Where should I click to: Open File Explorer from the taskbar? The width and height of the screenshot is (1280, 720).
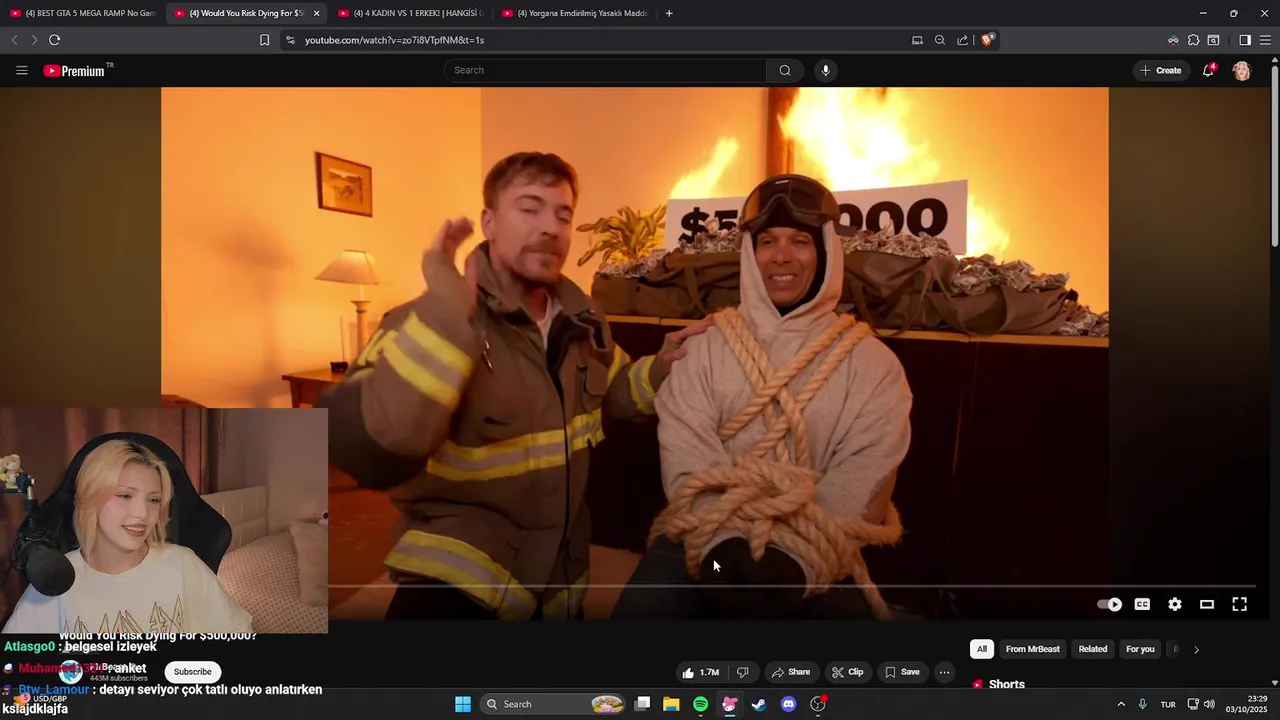[x=671, y=704]
